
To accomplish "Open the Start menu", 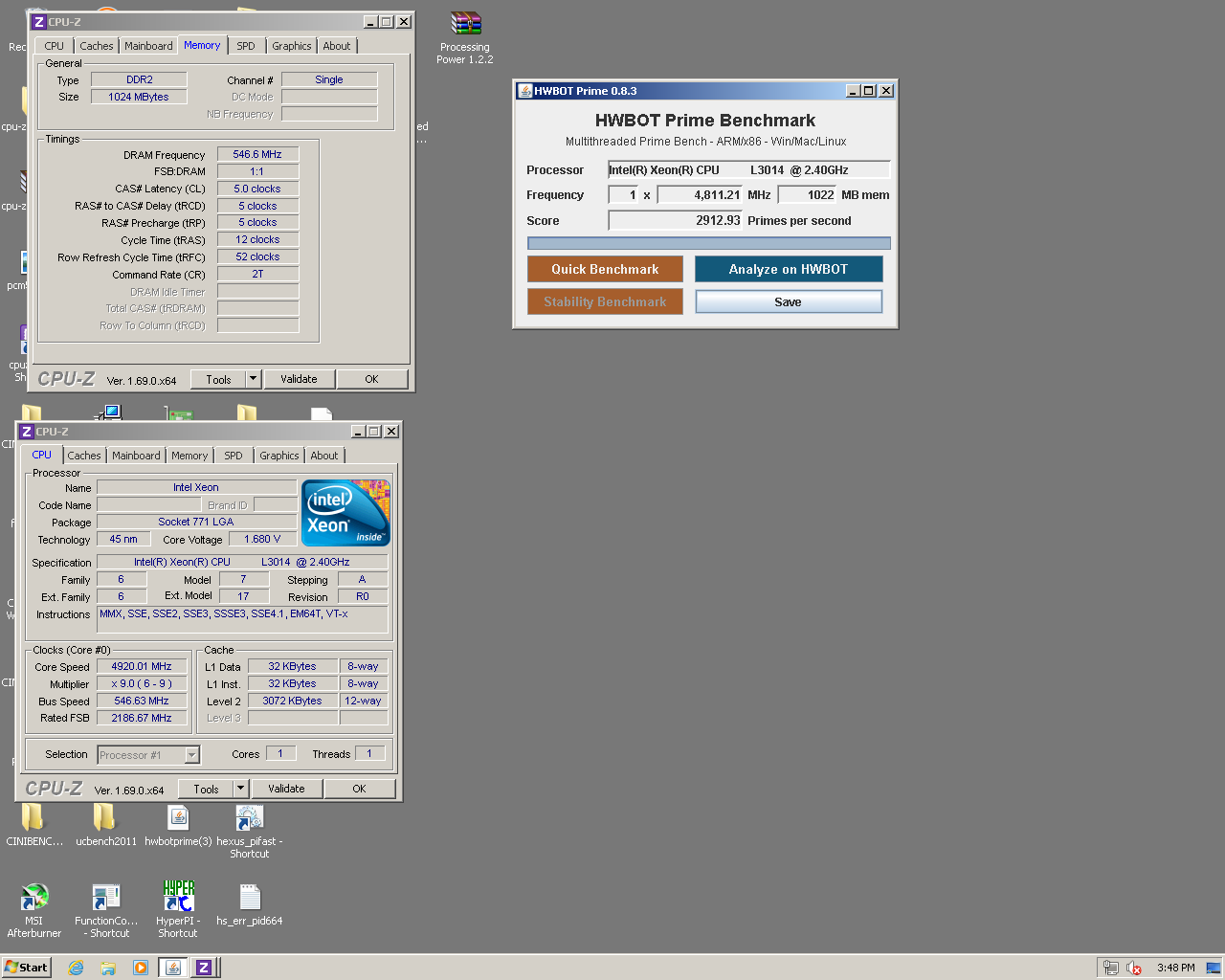I will [x=26, y=968].
